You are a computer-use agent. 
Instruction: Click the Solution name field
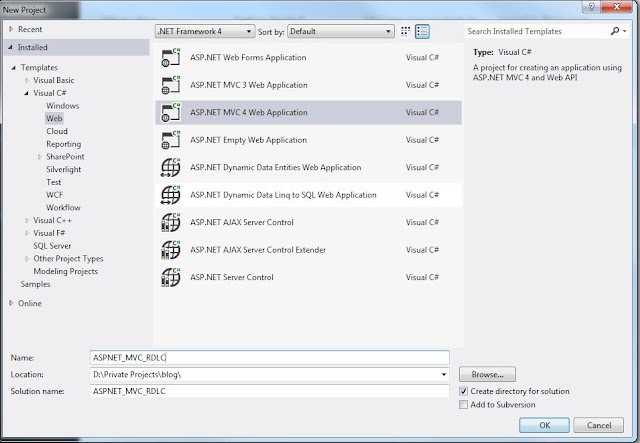[x=270, y=391]
